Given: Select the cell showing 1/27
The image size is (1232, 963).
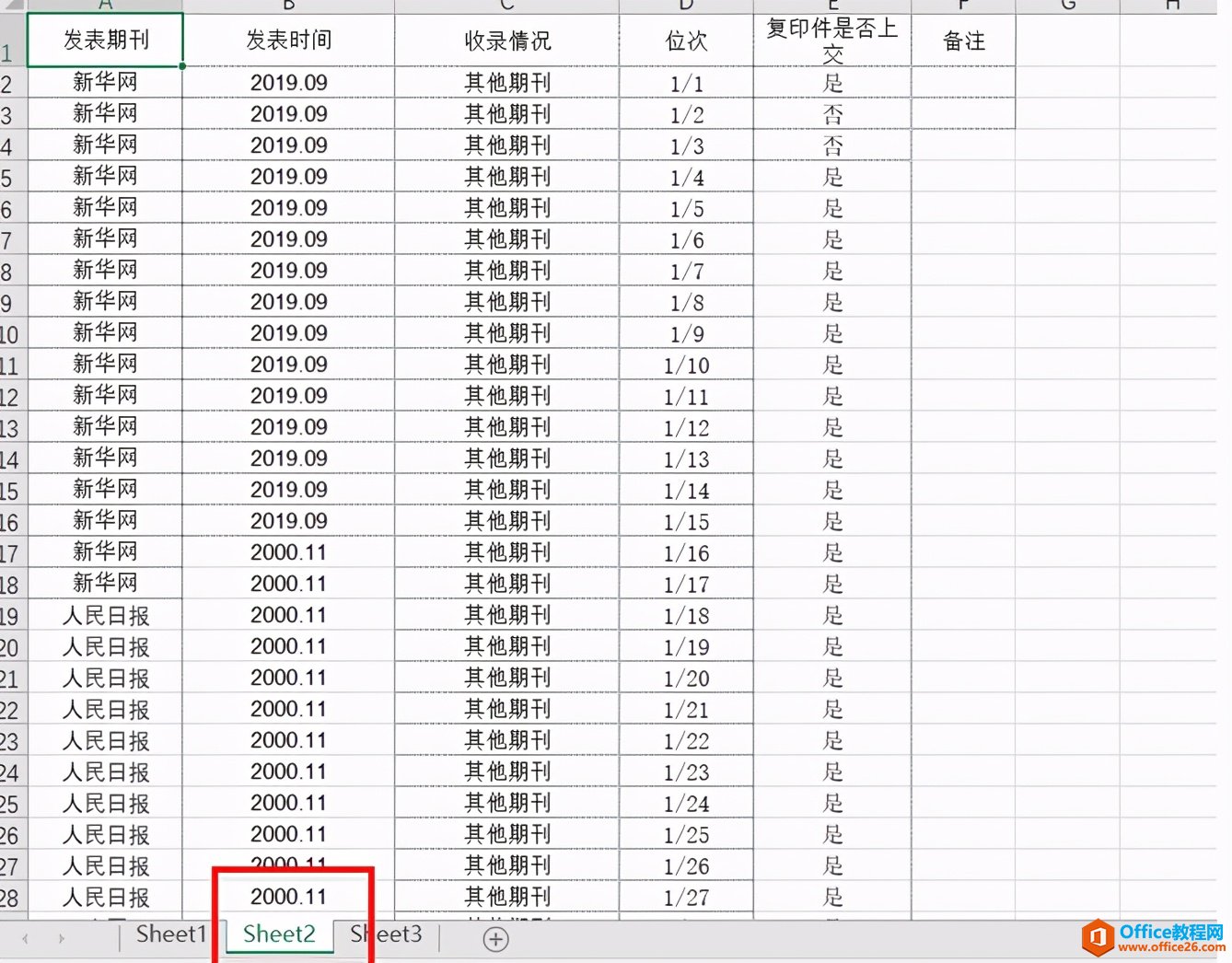Looking at the screenshot, I should (x=686, y=897).
